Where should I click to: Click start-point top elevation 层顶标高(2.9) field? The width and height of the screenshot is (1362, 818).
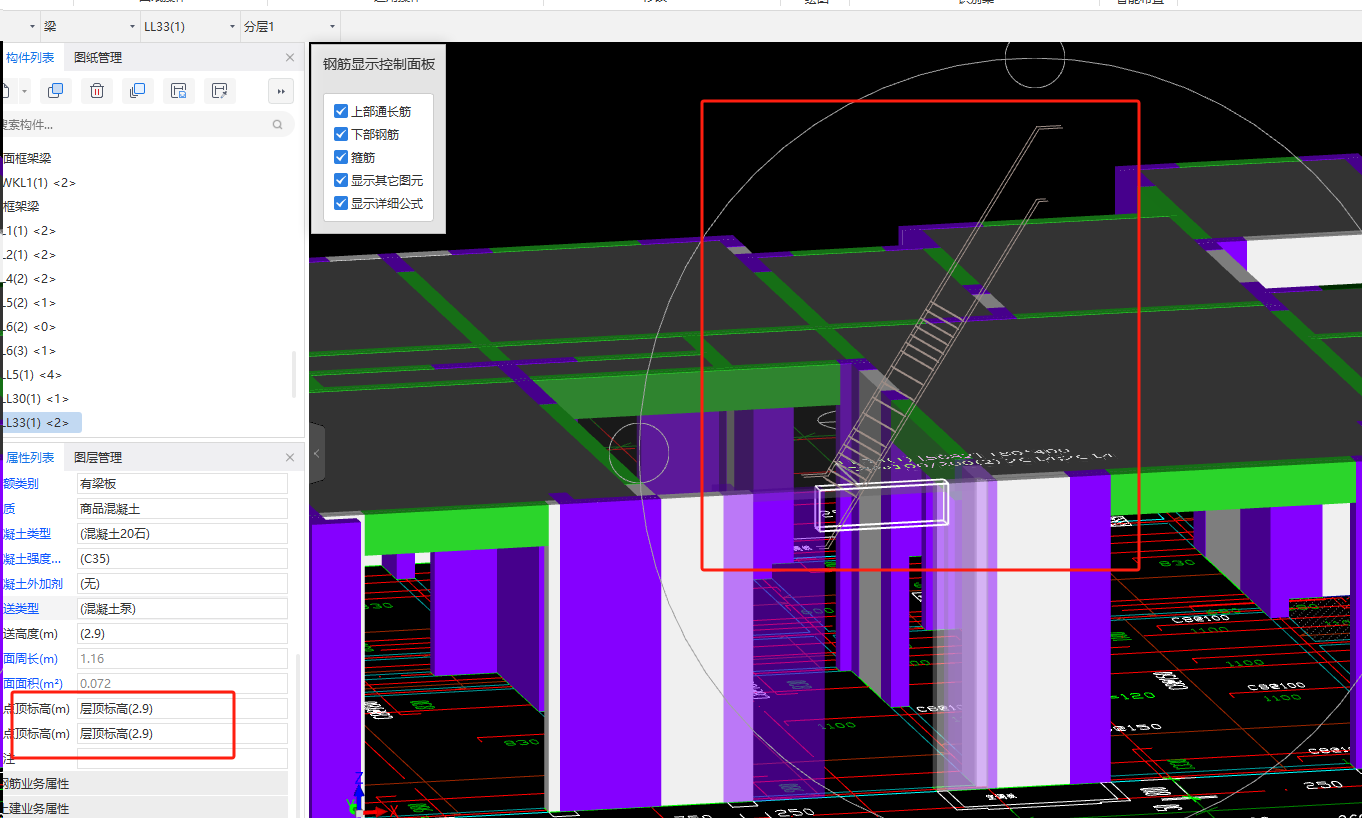coord(182,709)
